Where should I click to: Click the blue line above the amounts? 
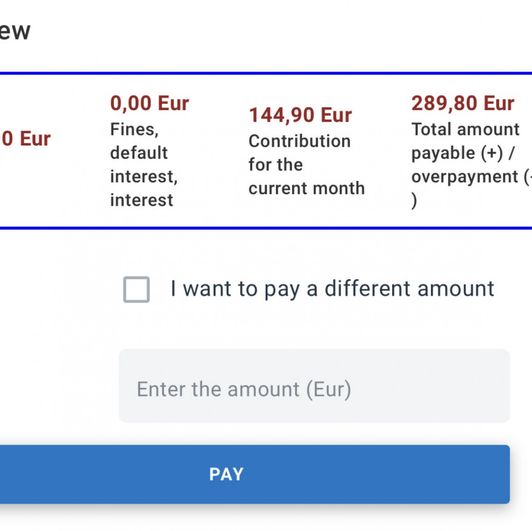[x=266, y=73]
